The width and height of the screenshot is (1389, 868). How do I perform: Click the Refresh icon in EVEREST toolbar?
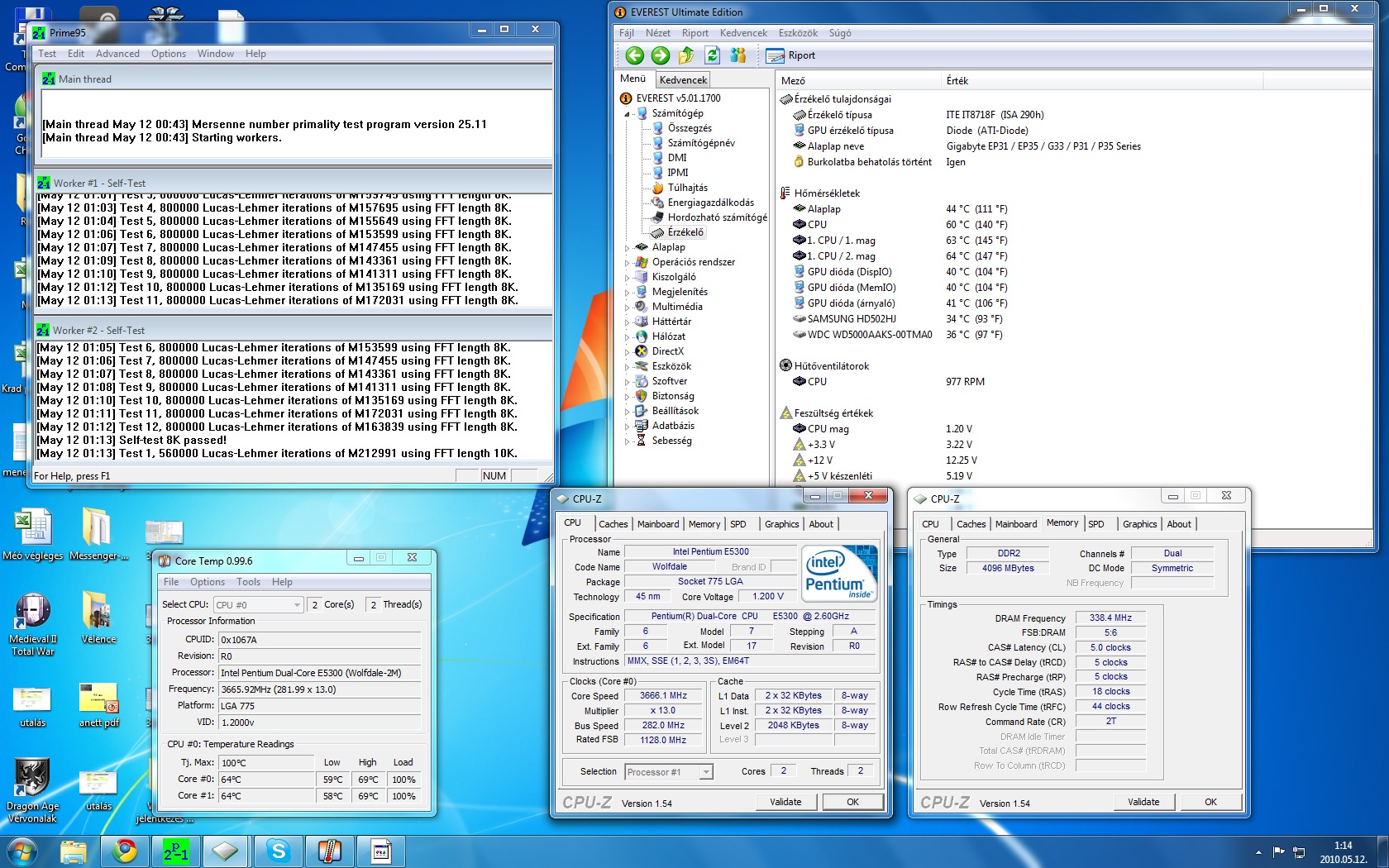(x=712, y=55)
